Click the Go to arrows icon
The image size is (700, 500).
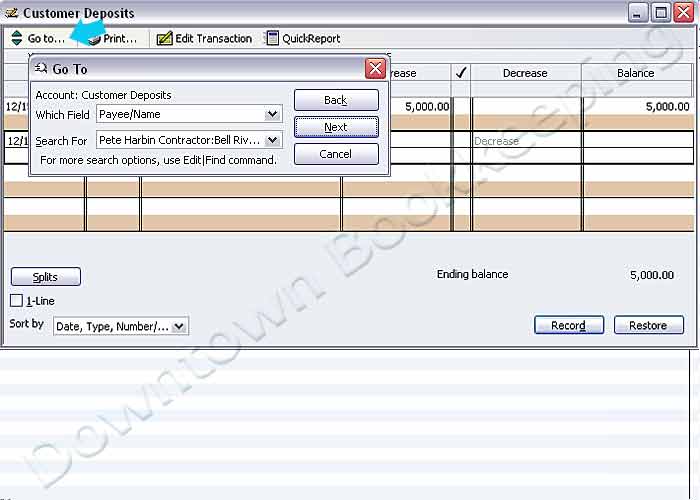click(x=17, y=38)
